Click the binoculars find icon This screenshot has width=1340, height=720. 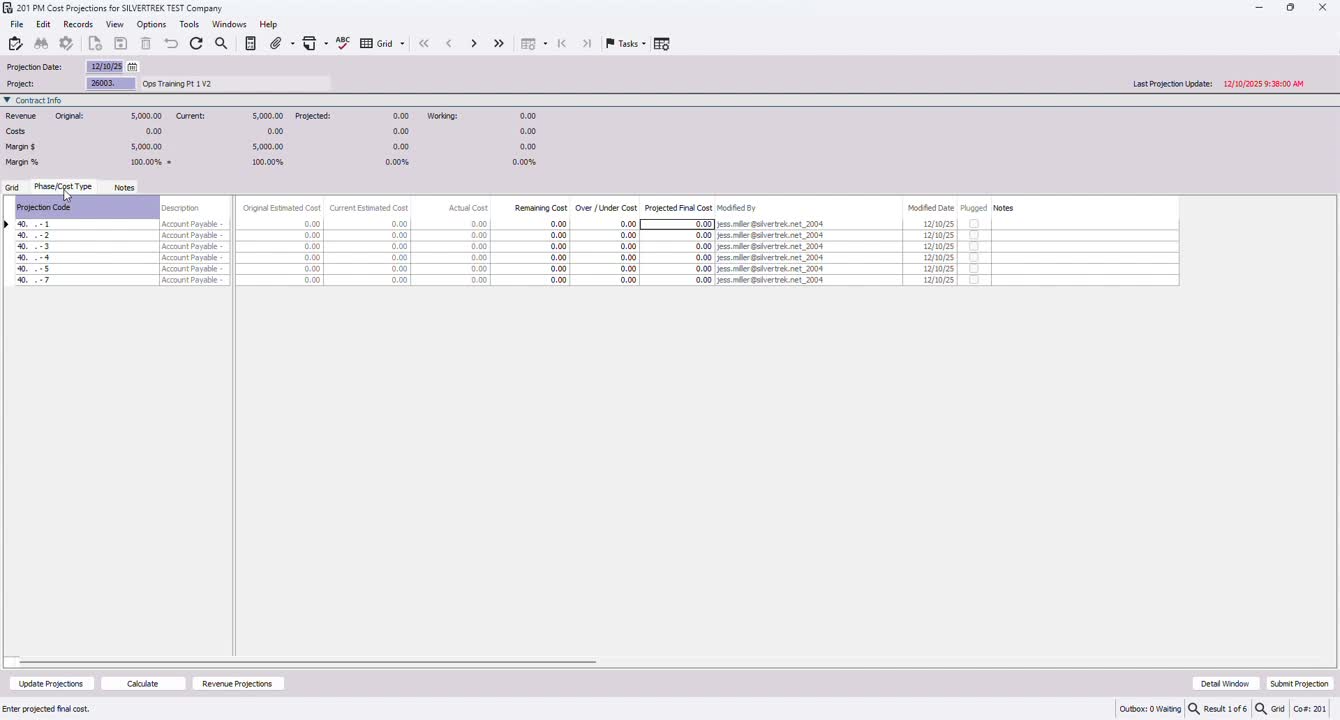[41, 44]
